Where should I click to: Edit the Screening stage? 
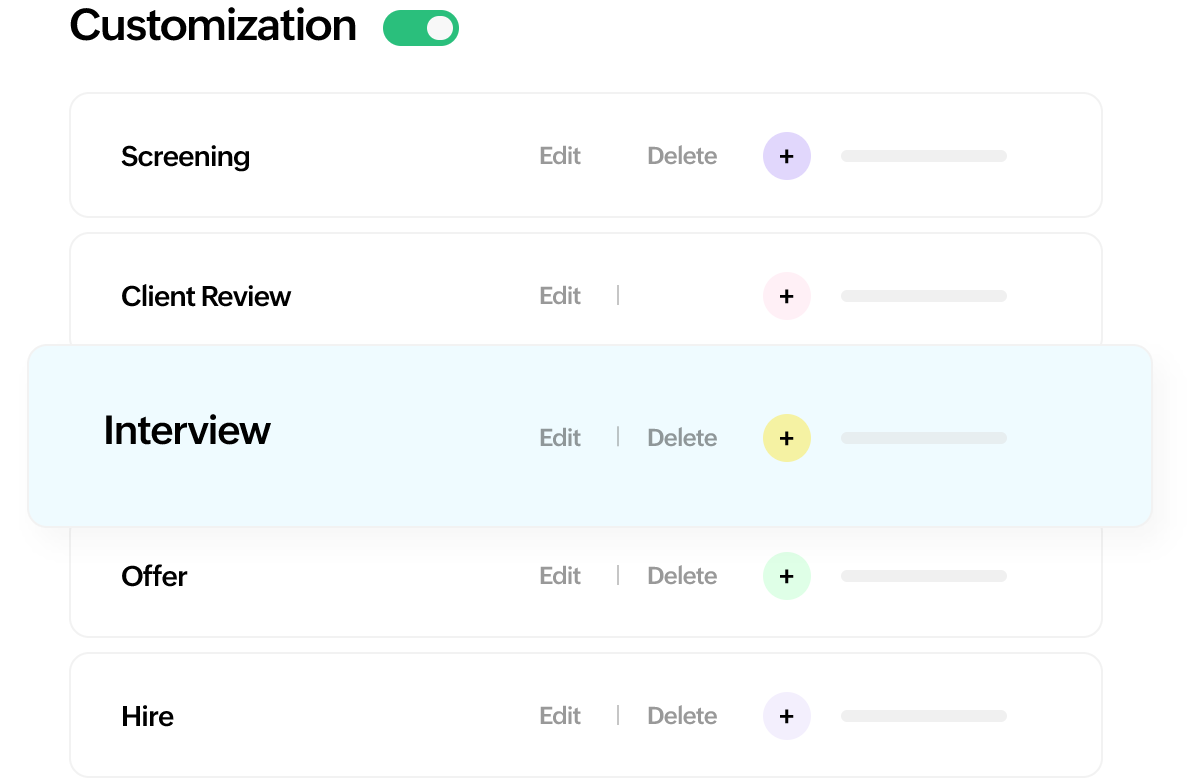coord(560,156)
